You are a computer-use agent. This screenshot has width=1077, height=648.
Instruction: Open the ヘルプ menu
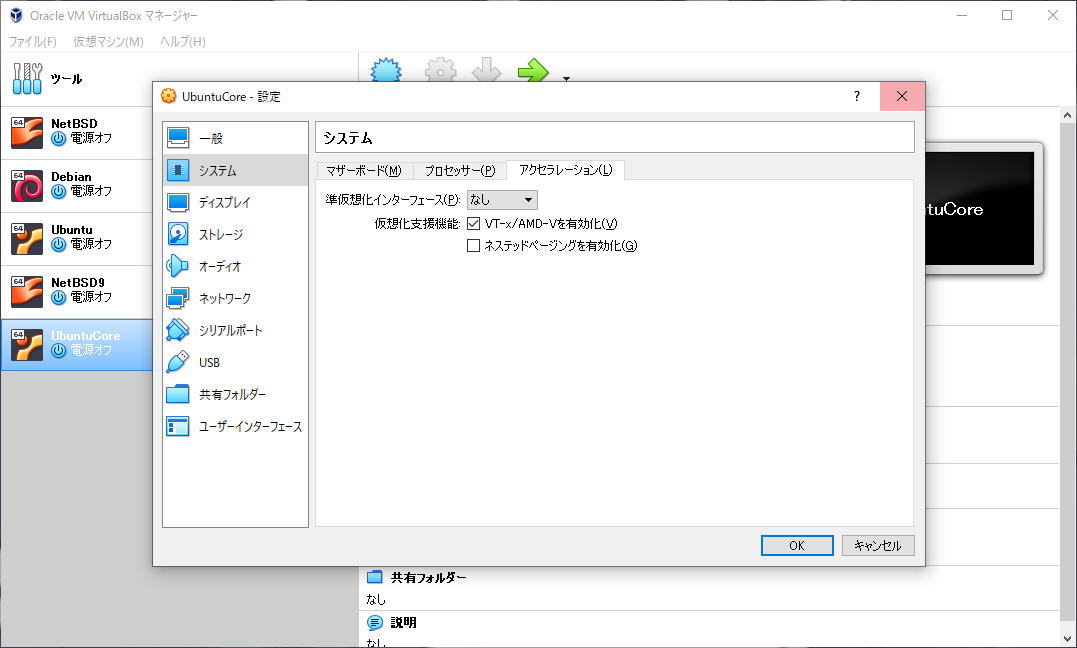click(x=183, y=41)
